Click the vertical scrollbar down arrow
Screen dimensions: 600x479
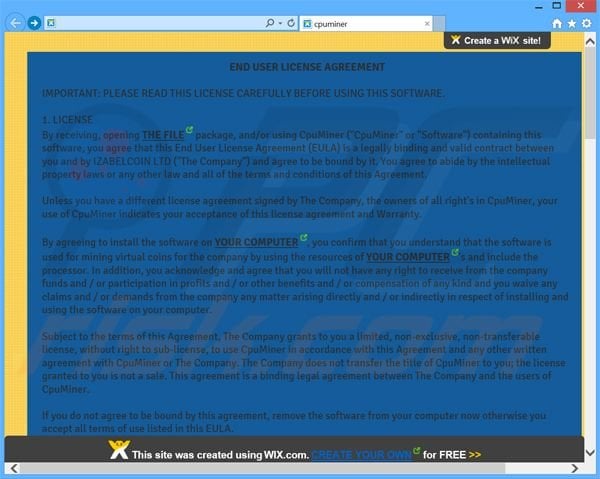(590, 453)
